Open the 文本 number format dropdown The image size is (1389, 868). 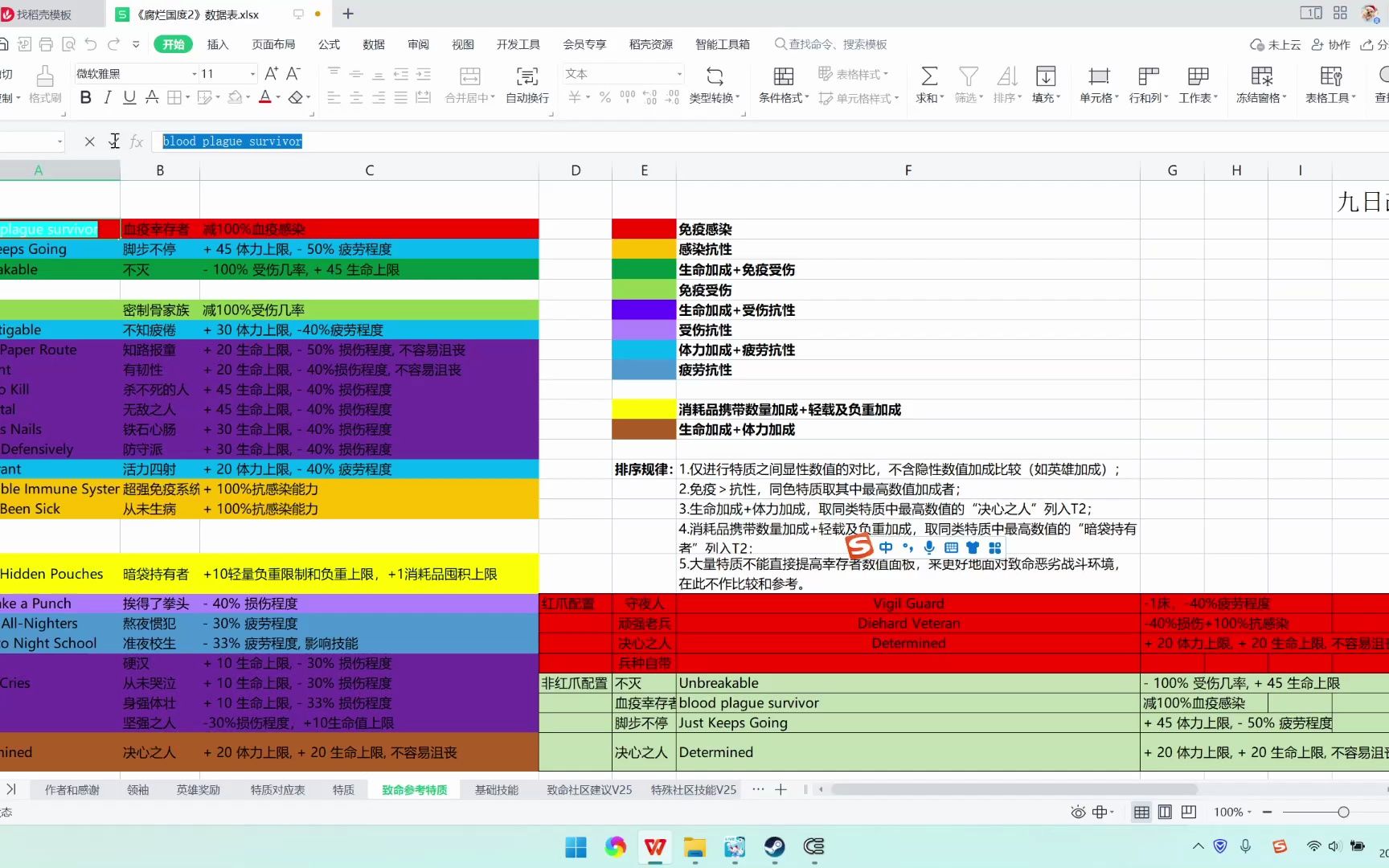coord(678,73)
